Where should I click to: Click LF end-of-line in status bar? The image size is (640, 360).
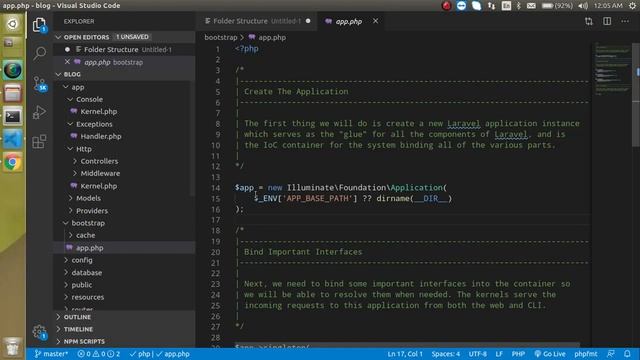coord(499,354)
